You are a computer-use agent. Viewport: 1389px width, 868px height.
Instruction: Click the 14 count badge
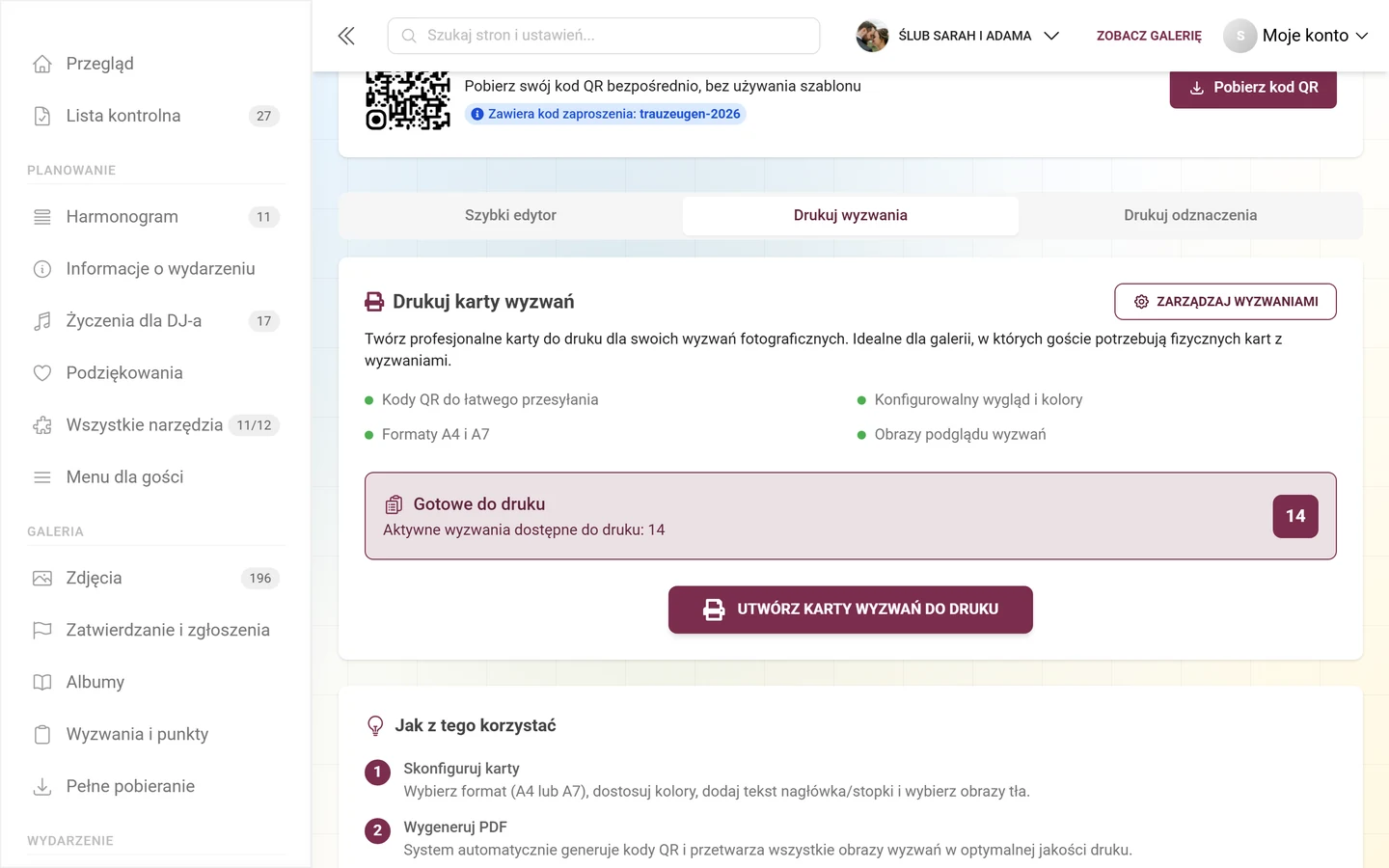(1295, 516)
